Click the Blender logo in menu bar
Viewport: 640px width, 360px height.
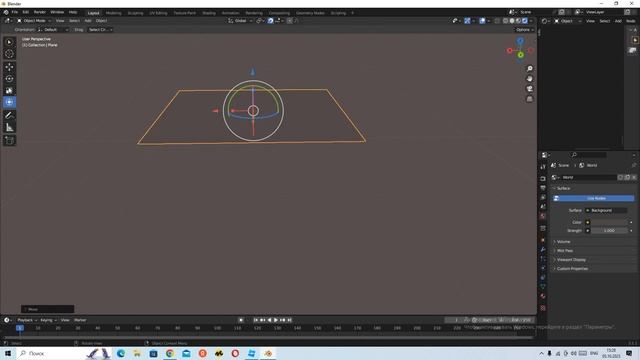coord(6,13)
